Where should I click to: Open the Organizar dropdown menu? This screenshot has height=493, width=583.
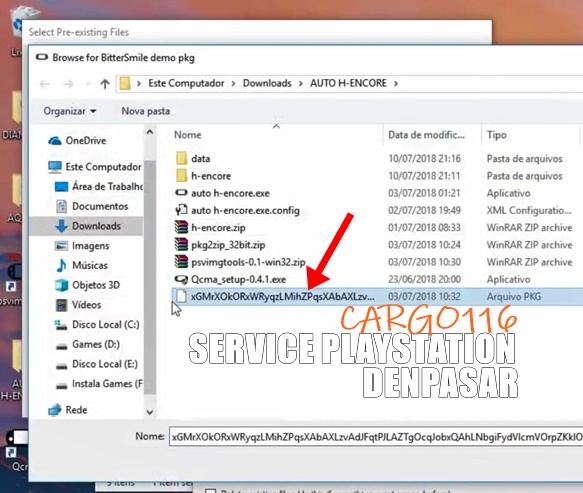(70, 111)
